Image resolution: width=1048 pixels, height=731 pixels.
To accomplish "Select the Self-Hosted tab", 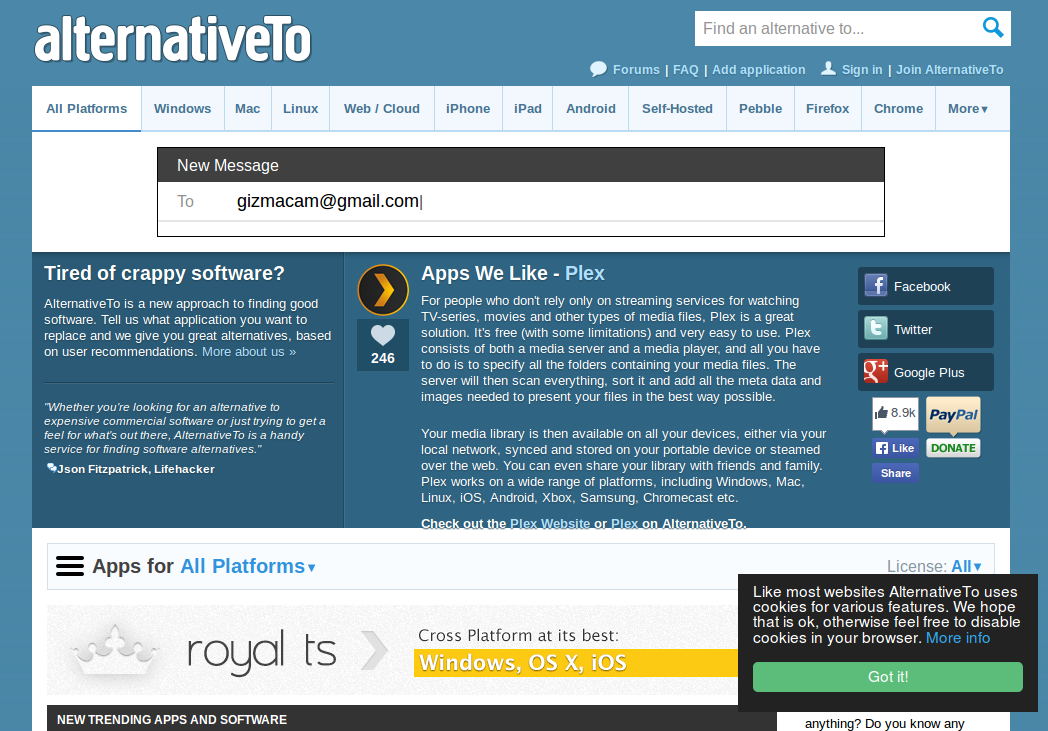I will coord(677,109).
